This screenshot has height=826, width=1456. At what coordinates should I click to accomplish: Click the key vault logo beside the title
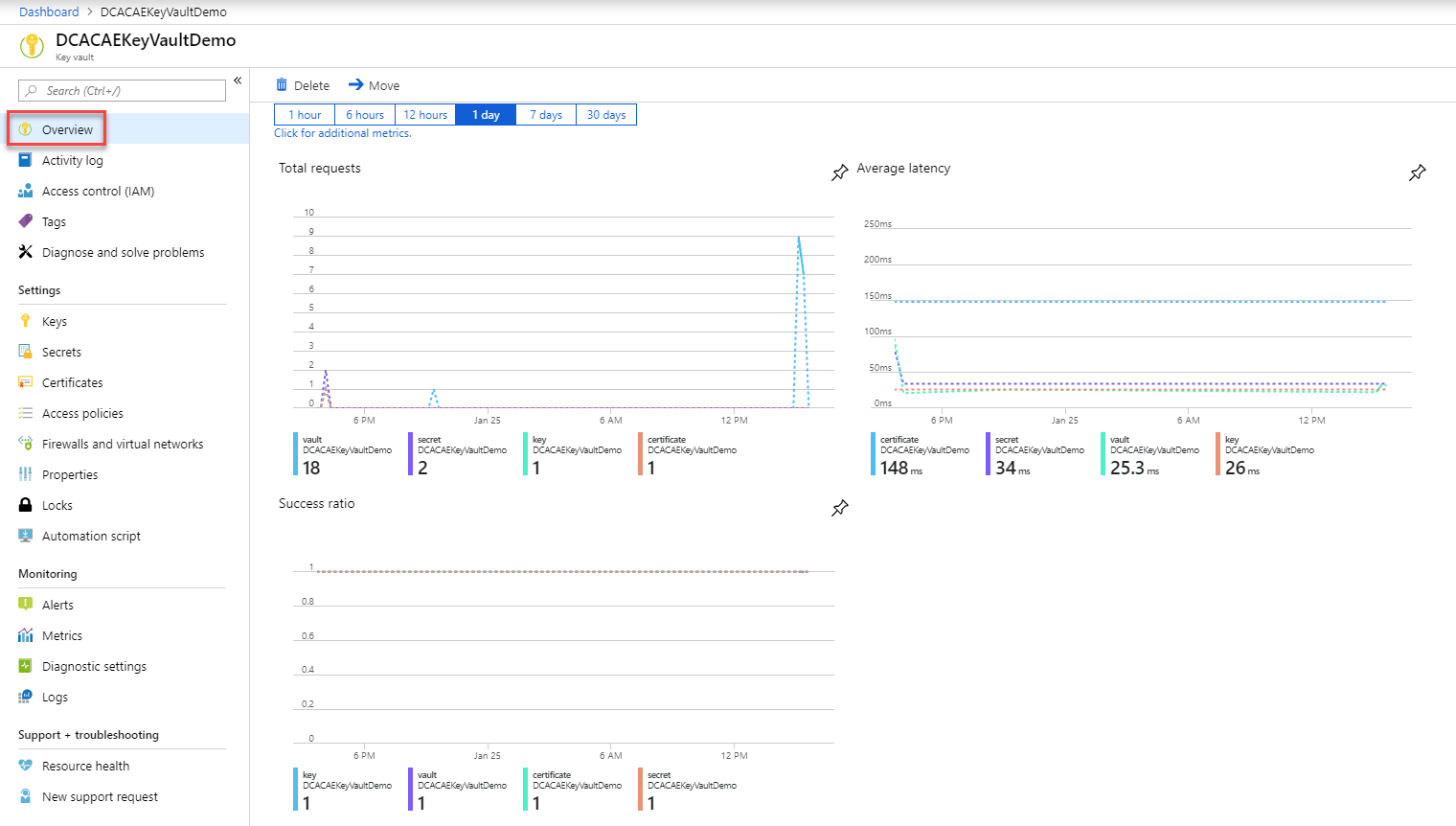32,45
